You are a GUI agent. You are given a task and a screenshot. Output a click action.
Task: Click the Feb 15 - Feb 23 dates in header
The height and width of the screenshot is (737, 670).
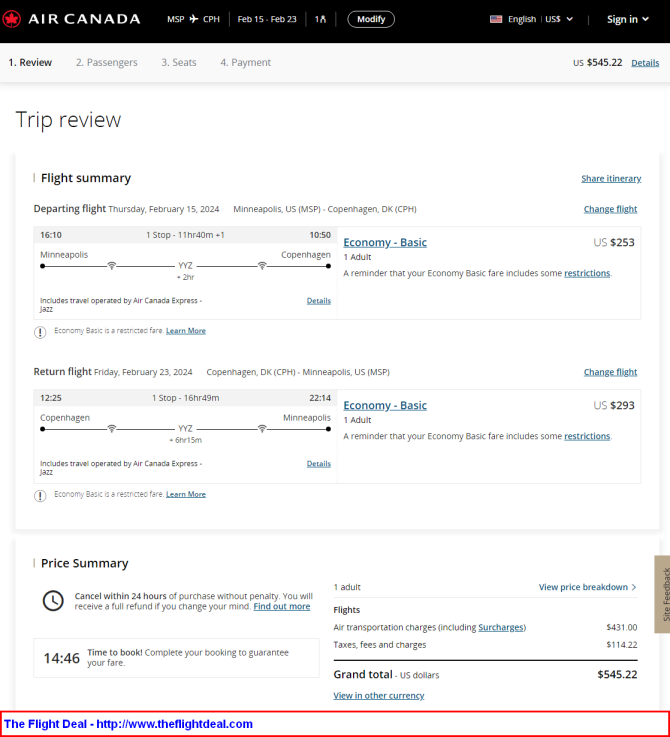point(267,19)
